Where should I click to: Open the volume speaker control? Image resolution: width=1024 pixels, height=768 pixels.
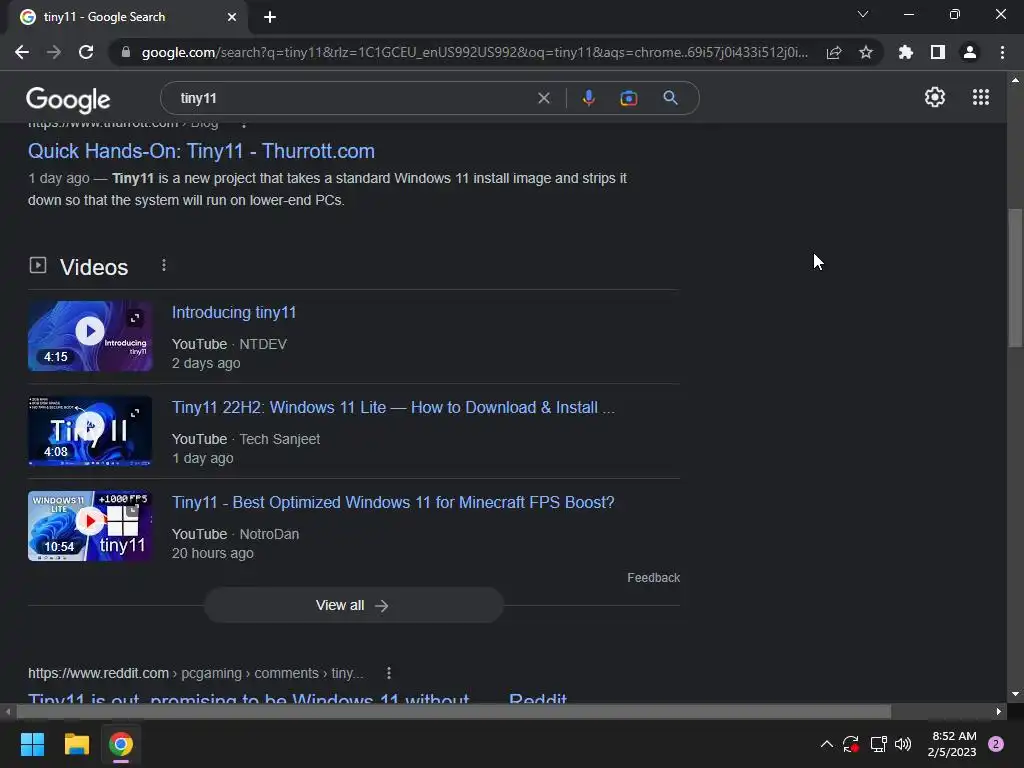[x=903, y=744]
